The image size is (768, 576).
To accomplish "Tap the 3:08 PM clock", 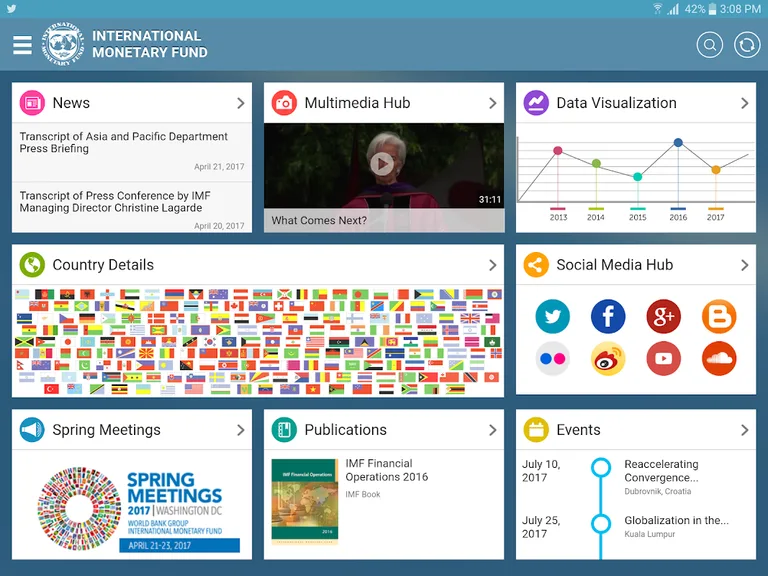I will [x=740, y=9].
